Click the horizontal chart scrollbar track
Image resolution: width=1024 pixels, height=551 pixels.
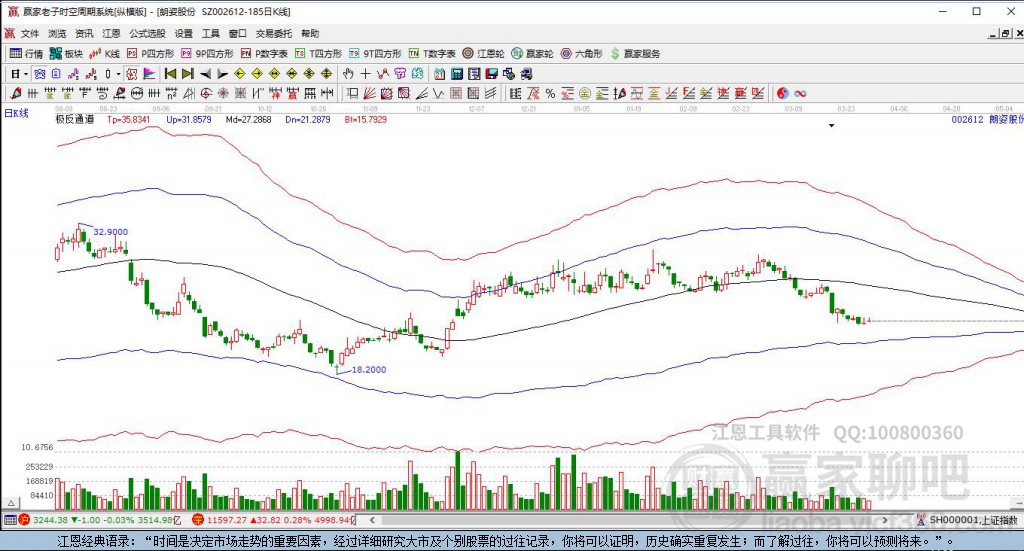pos(628,520)
